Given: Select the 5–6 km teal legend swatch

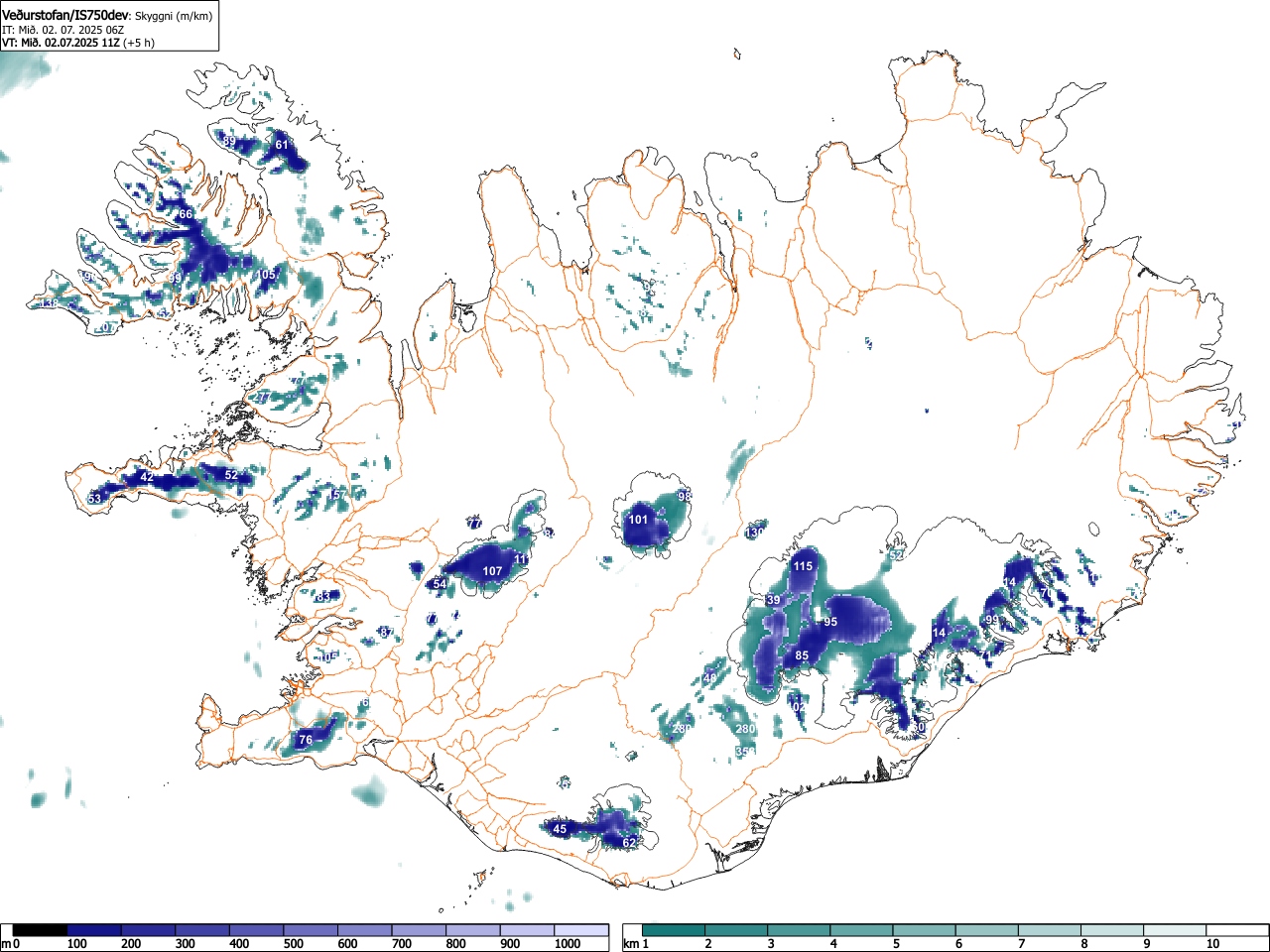Looking at the screenshot, I should 925,930.
